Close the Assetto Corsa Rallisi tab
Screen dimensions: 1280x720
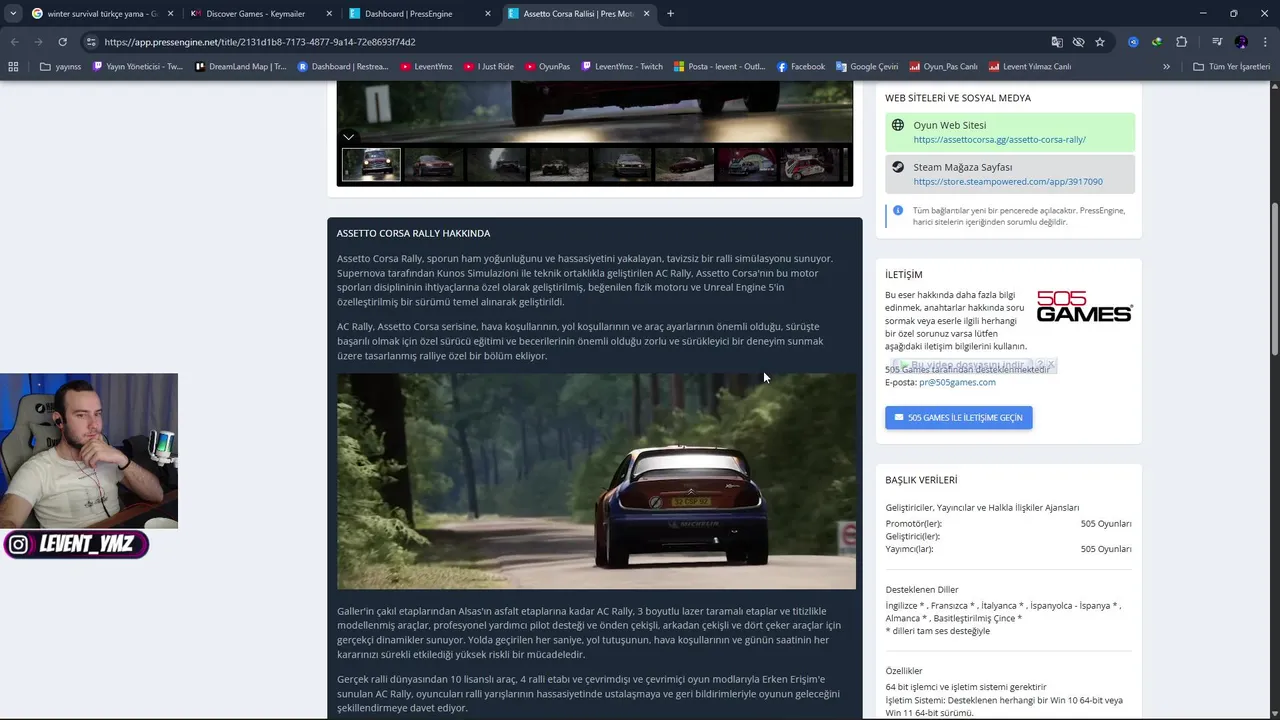click(646, 14)
